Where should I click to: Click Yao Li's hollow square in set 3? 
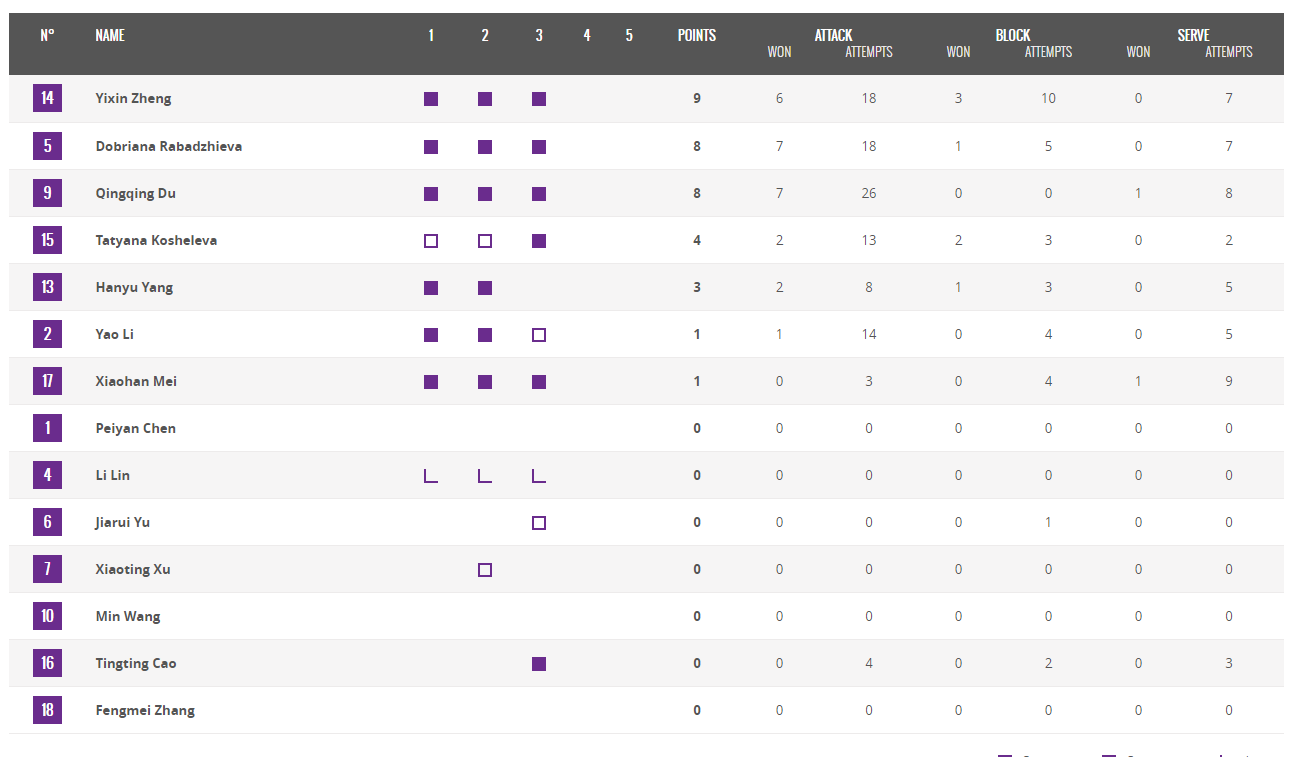tap(539, 335)
